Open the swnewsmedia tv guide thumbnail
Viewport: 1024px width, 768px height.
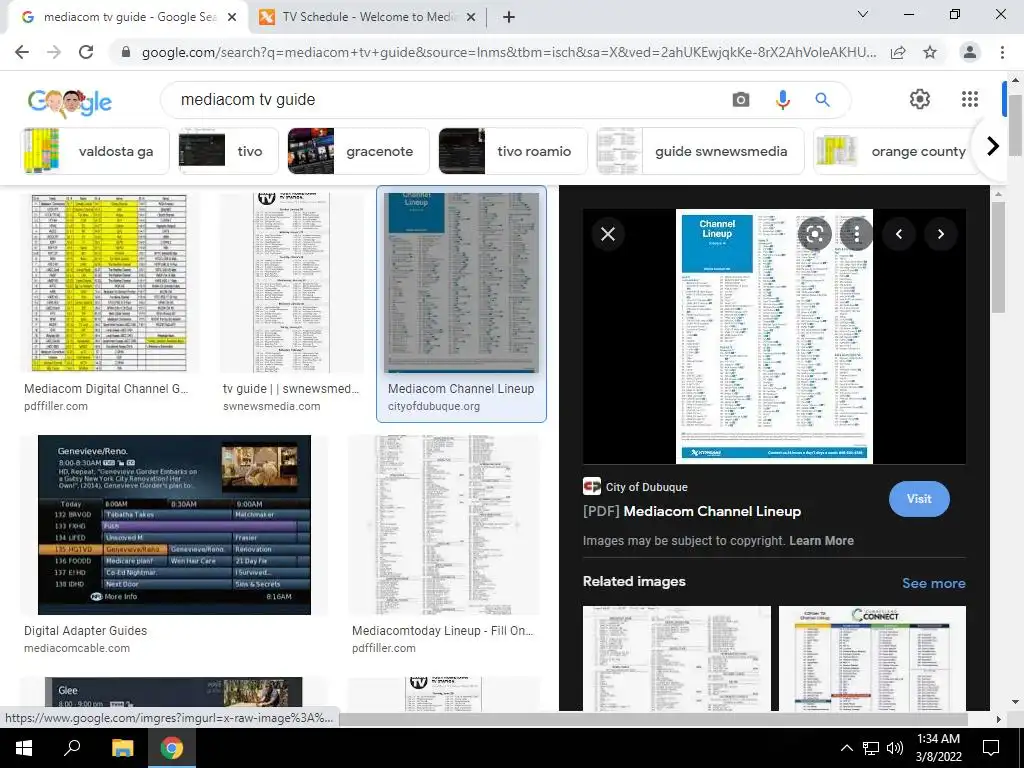coord(291,283)
